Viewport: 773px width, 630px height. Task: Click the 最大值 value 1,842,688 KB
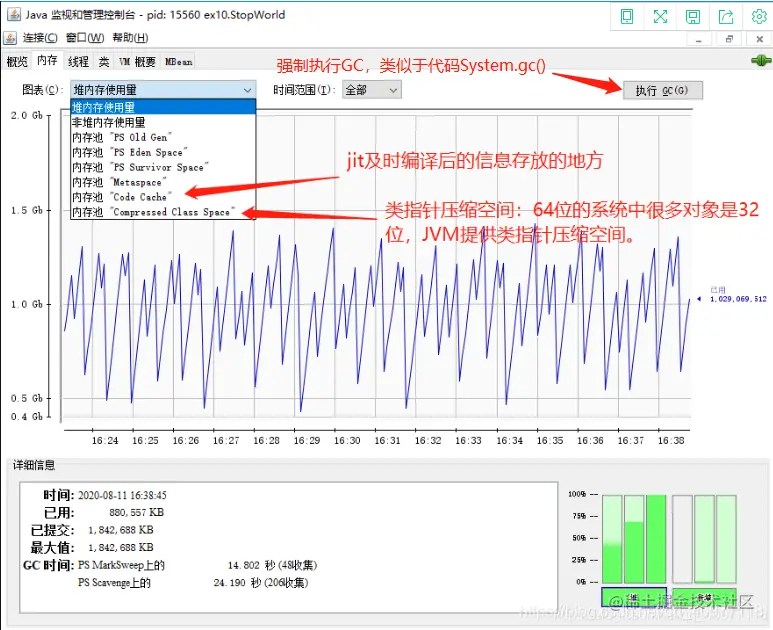(x=121, y=547)
